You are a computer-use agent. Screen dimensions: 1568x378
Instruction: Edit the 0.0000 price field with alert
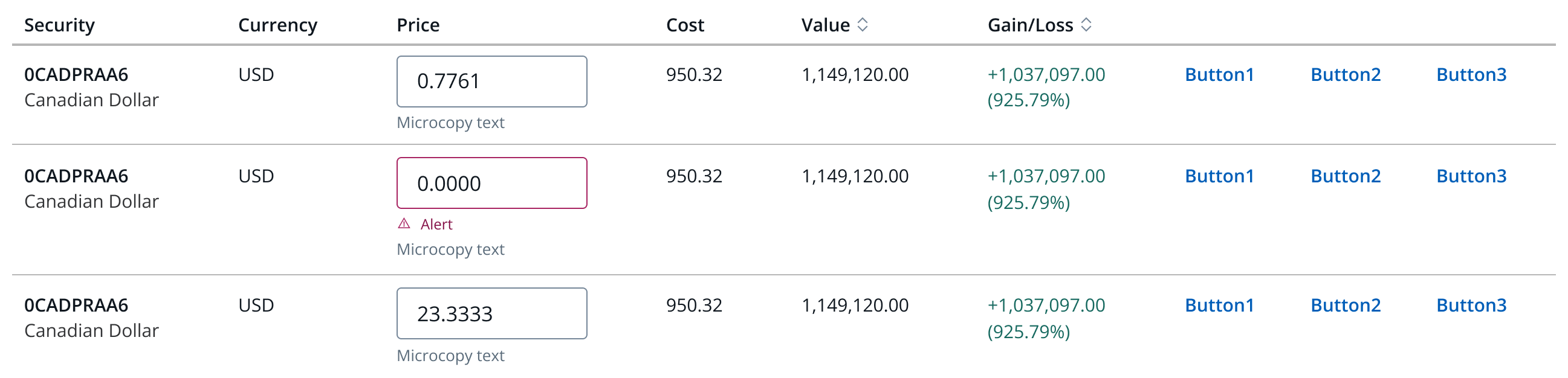click(x=491, y=183)
